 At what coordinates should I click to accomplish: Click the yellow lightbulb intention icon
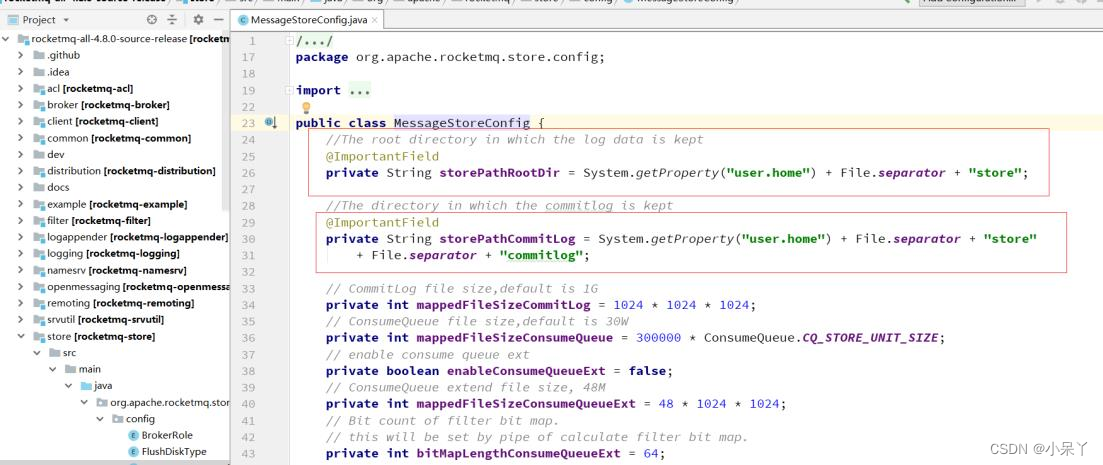point(306,108)
